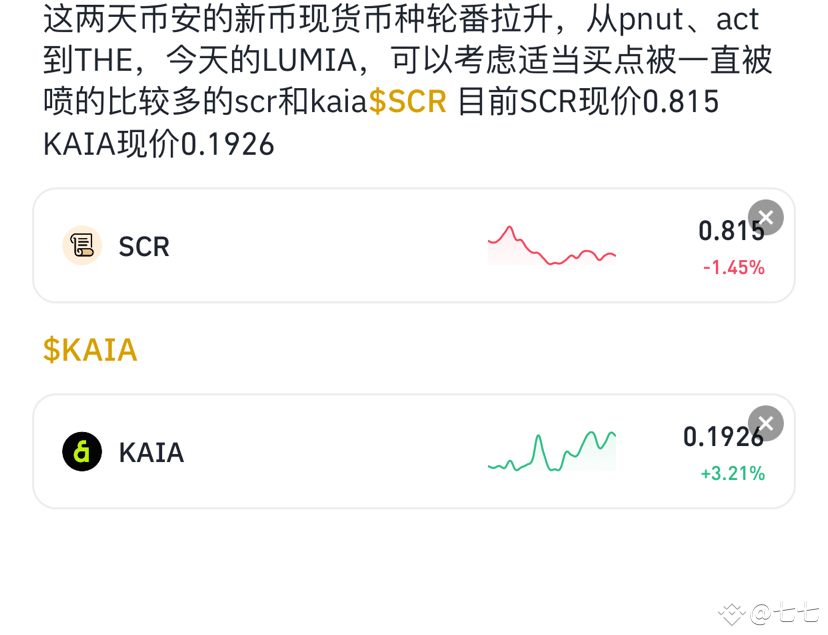Click the first line mentioning pnut、act

pyautogui.click(x=401, y=19)
